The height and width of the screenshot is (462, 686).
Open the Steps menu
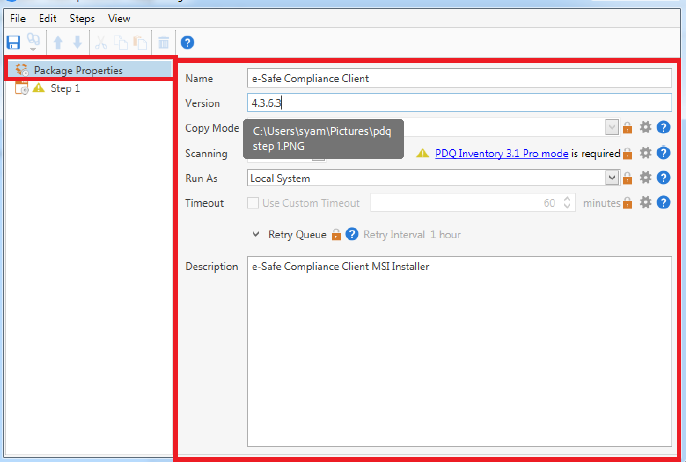pyautogui.click(x=82, y=18)
